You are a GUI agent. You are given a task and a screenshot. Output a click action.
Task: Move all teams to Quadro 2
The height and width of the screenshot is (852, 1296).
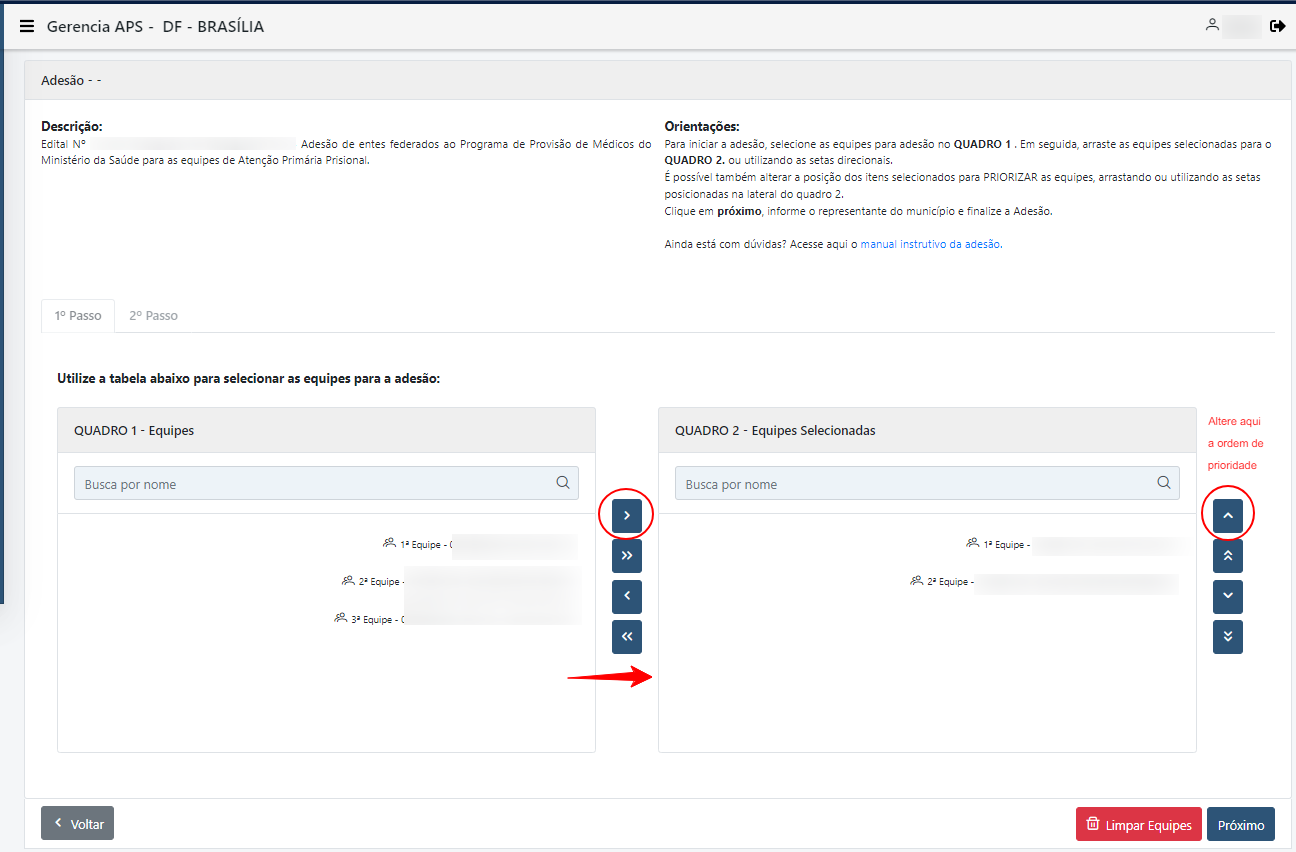tap(627, 556)
